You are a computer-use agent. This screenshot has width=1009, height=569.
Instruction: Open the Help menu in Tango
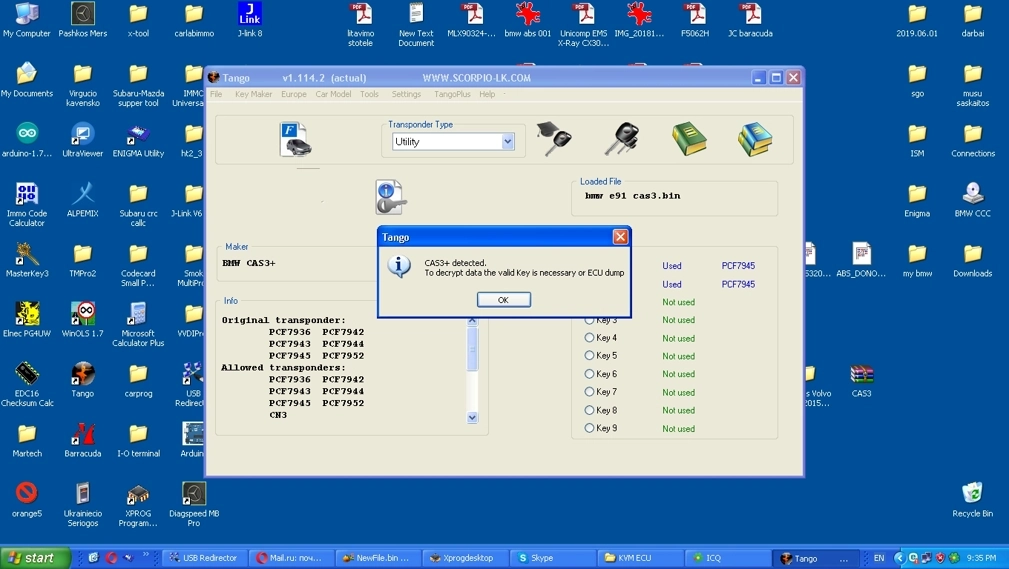click(x=487, y=94)
